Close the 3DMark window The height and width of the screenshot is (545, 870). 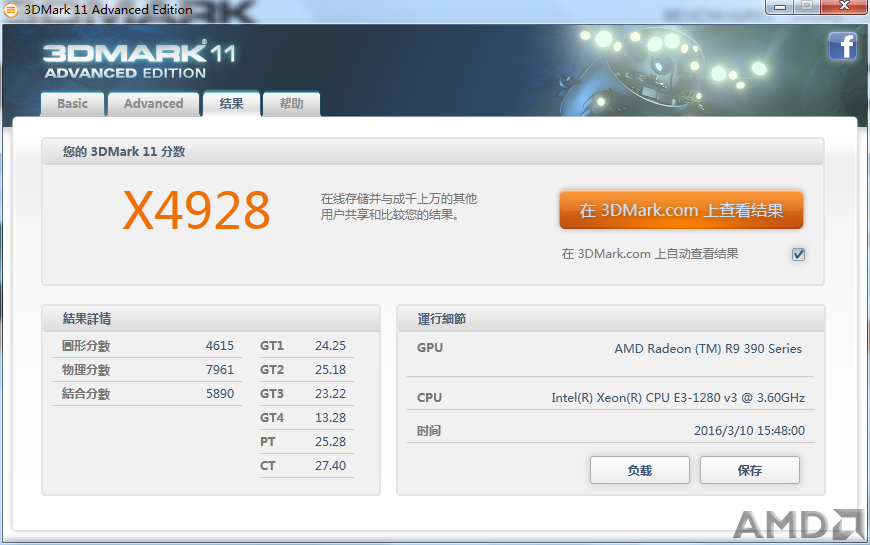(844, 7)
